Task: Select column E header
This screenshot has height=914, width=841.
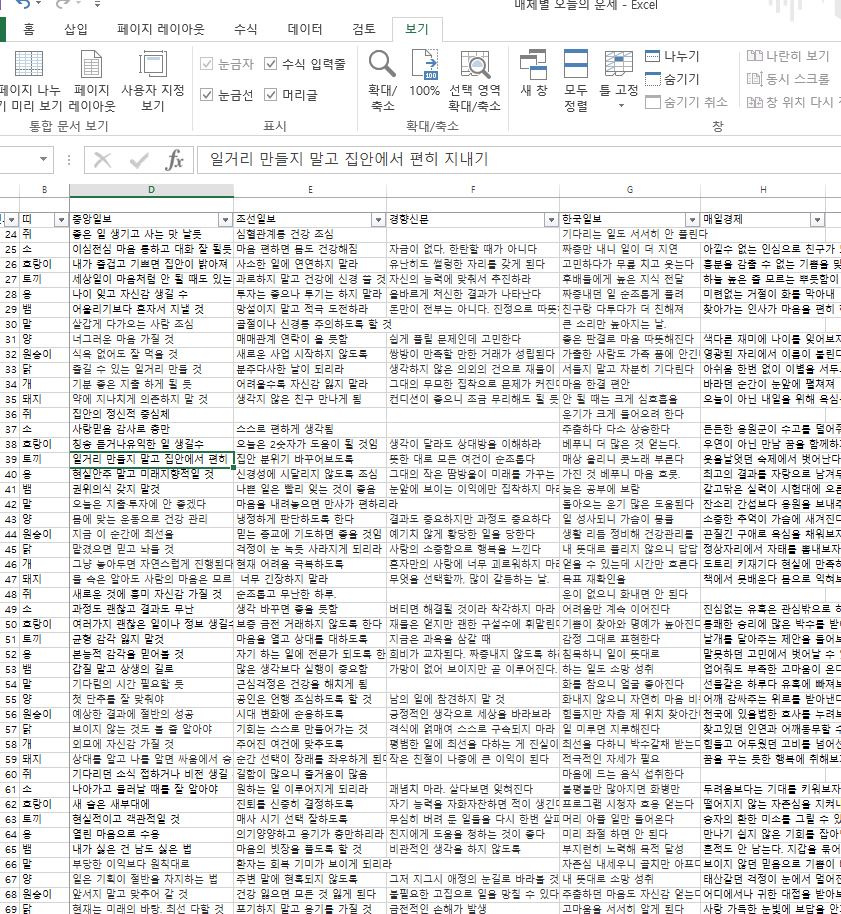Action: click(x=310, y=190)
